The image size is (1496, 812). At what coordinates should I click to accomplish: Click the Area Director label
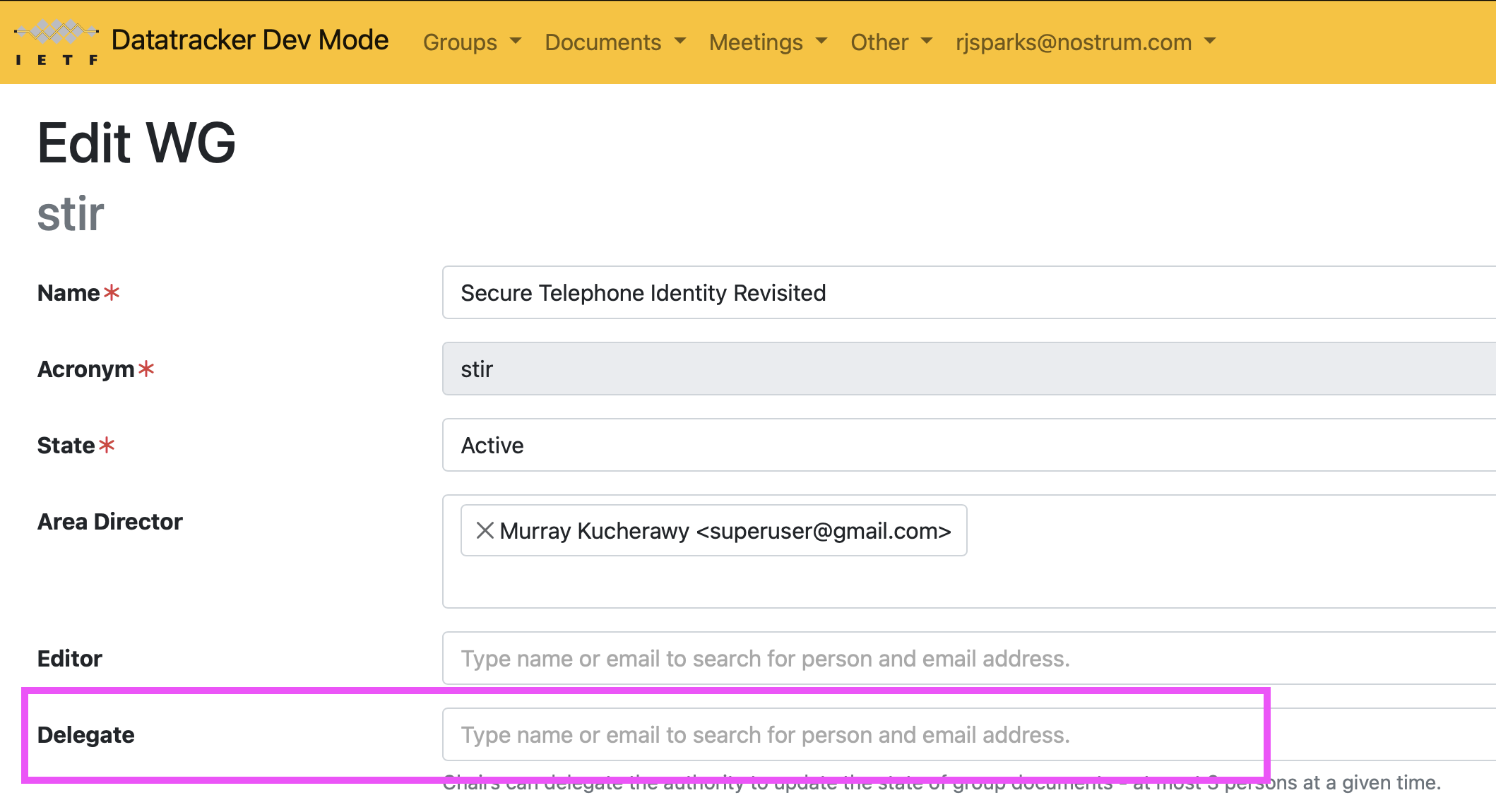click(x=109, y=522)
